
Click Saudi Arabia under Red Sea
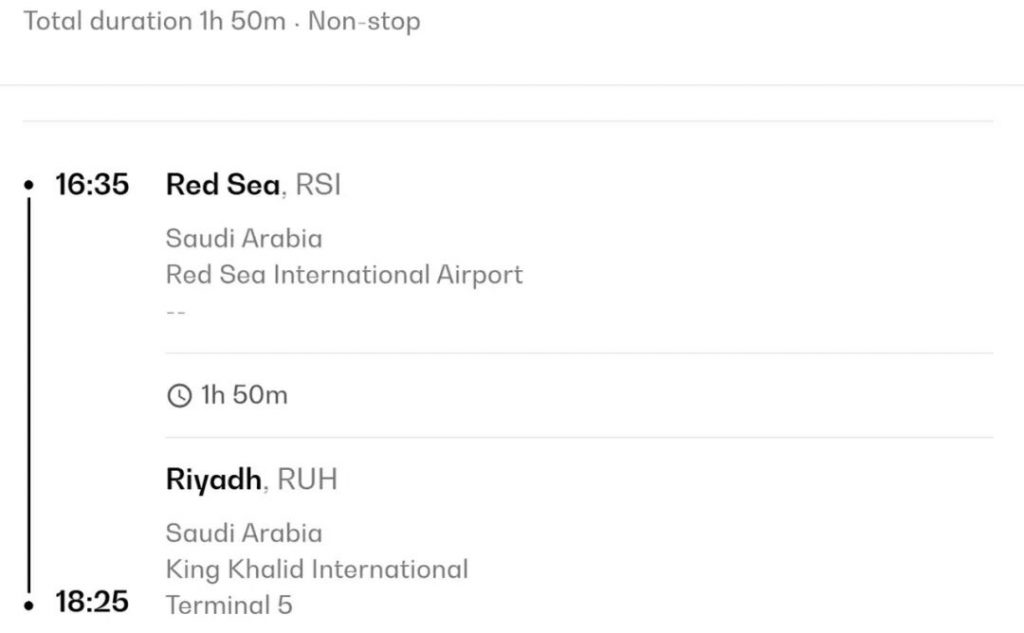tap(244, 239)
